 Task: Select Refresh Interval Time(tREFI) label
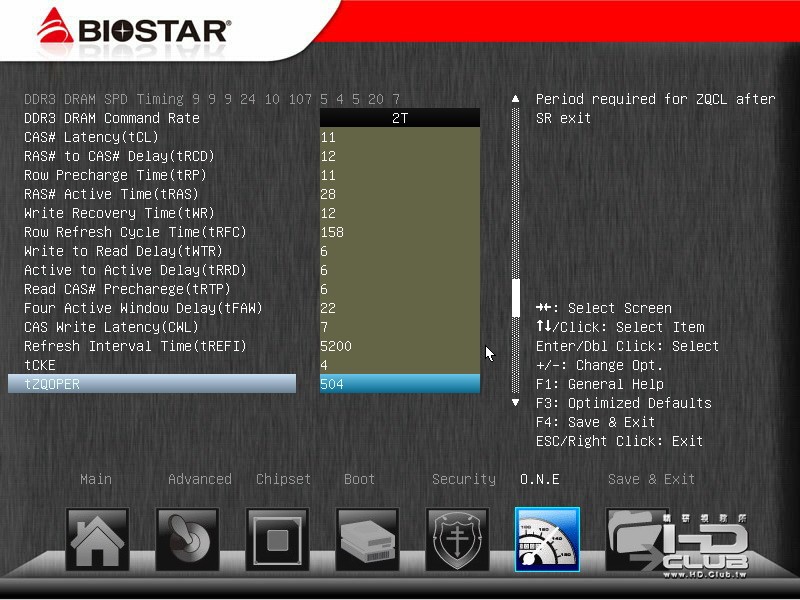135,346
